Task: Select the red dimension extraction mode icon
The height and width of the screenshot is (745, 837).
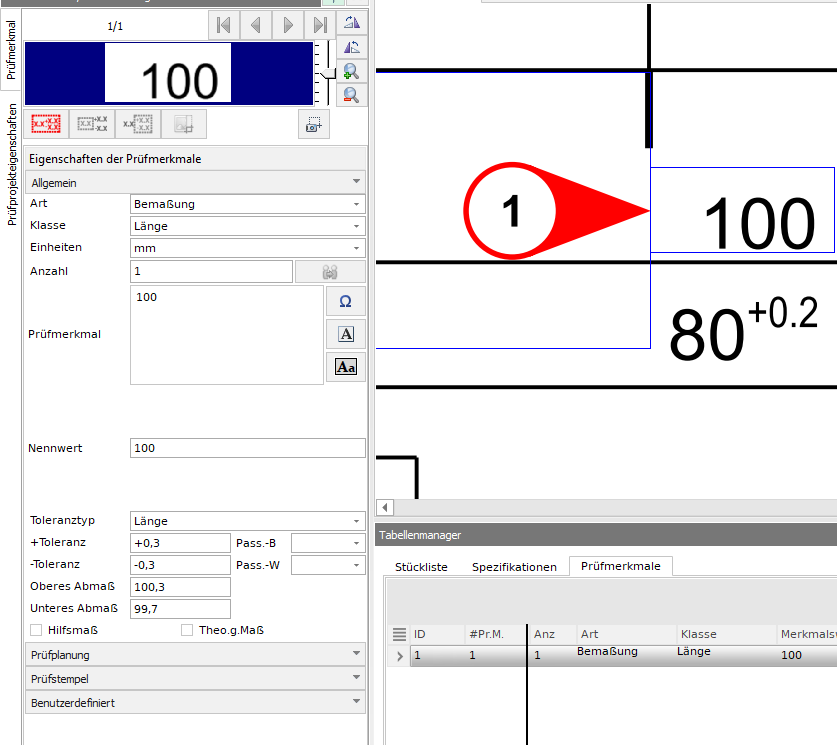Action: [x=46, y=124]
